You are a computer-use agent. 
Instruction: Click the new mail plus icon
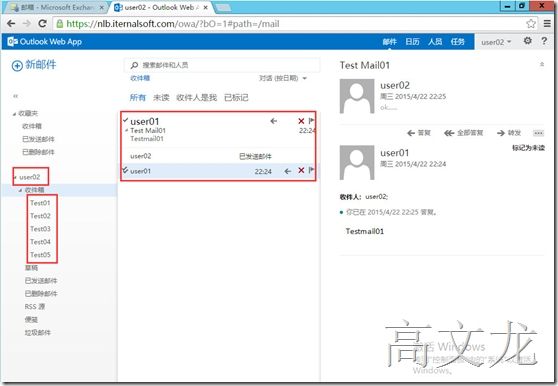pyautogui.click(x=17, y=65)
